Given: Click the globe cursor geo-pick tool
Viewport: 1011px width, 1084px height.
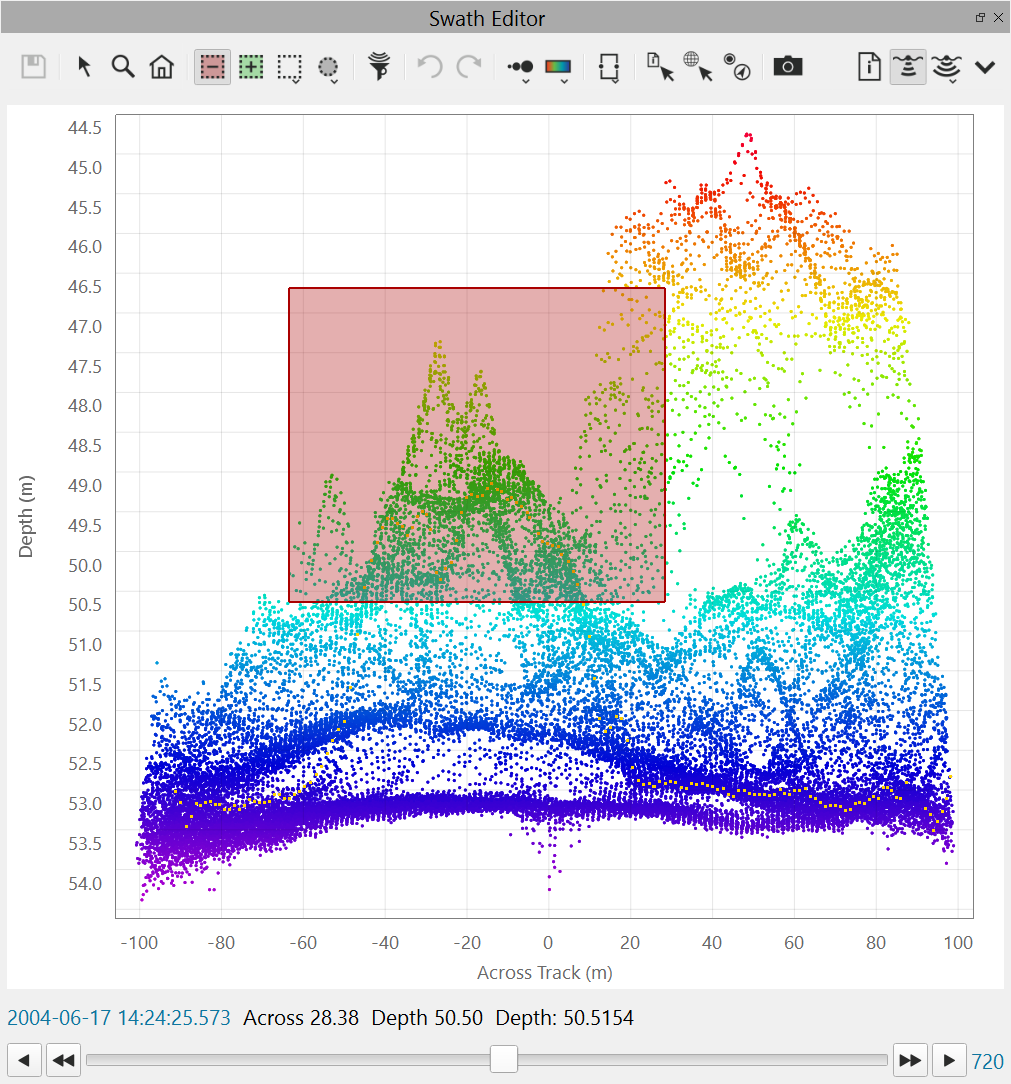Looking at the screenshot, I should pyautogui.click(x=698, y=67).
